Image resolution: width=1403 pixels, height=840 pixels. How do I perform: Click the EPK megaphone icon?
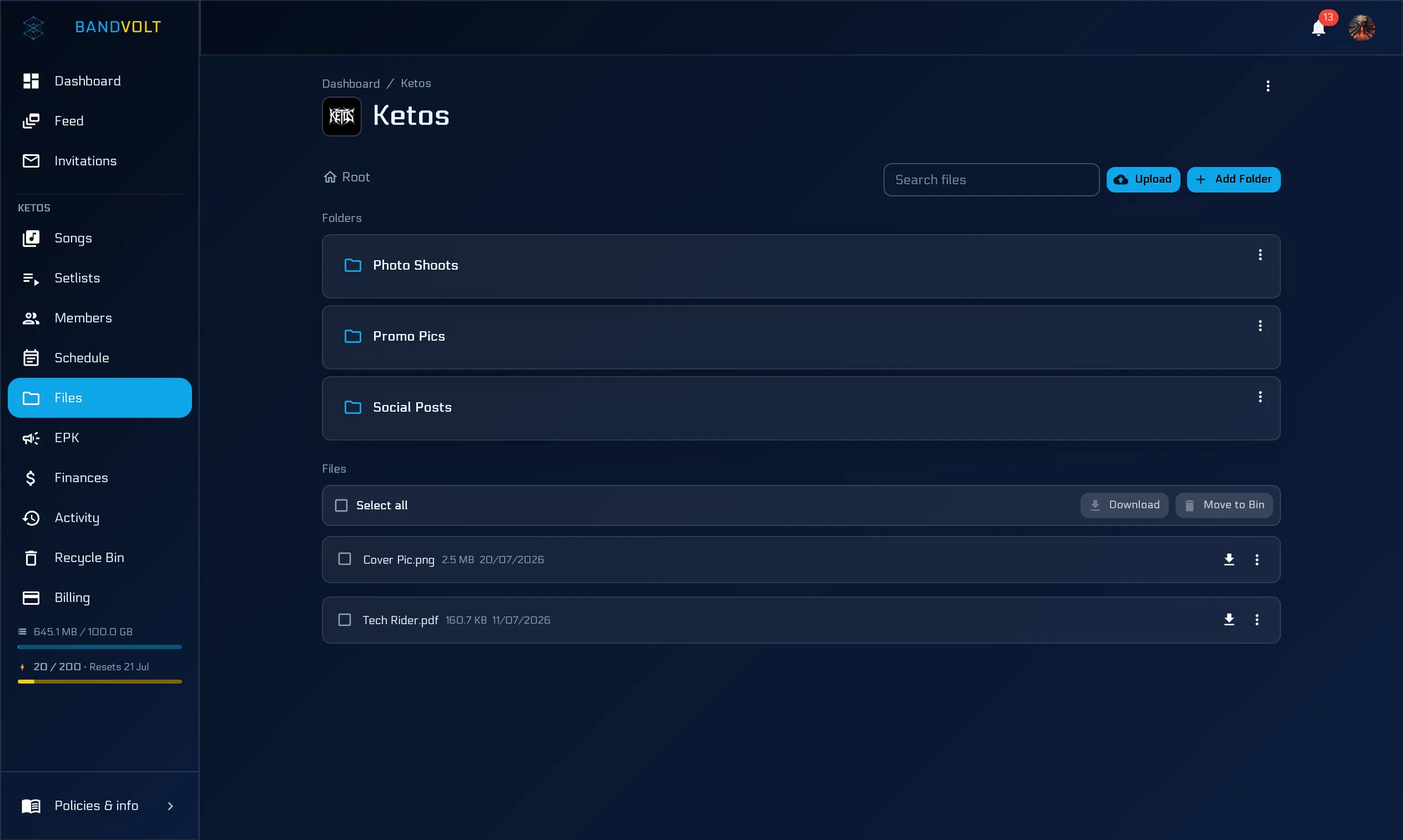click(x=31, y=438)
